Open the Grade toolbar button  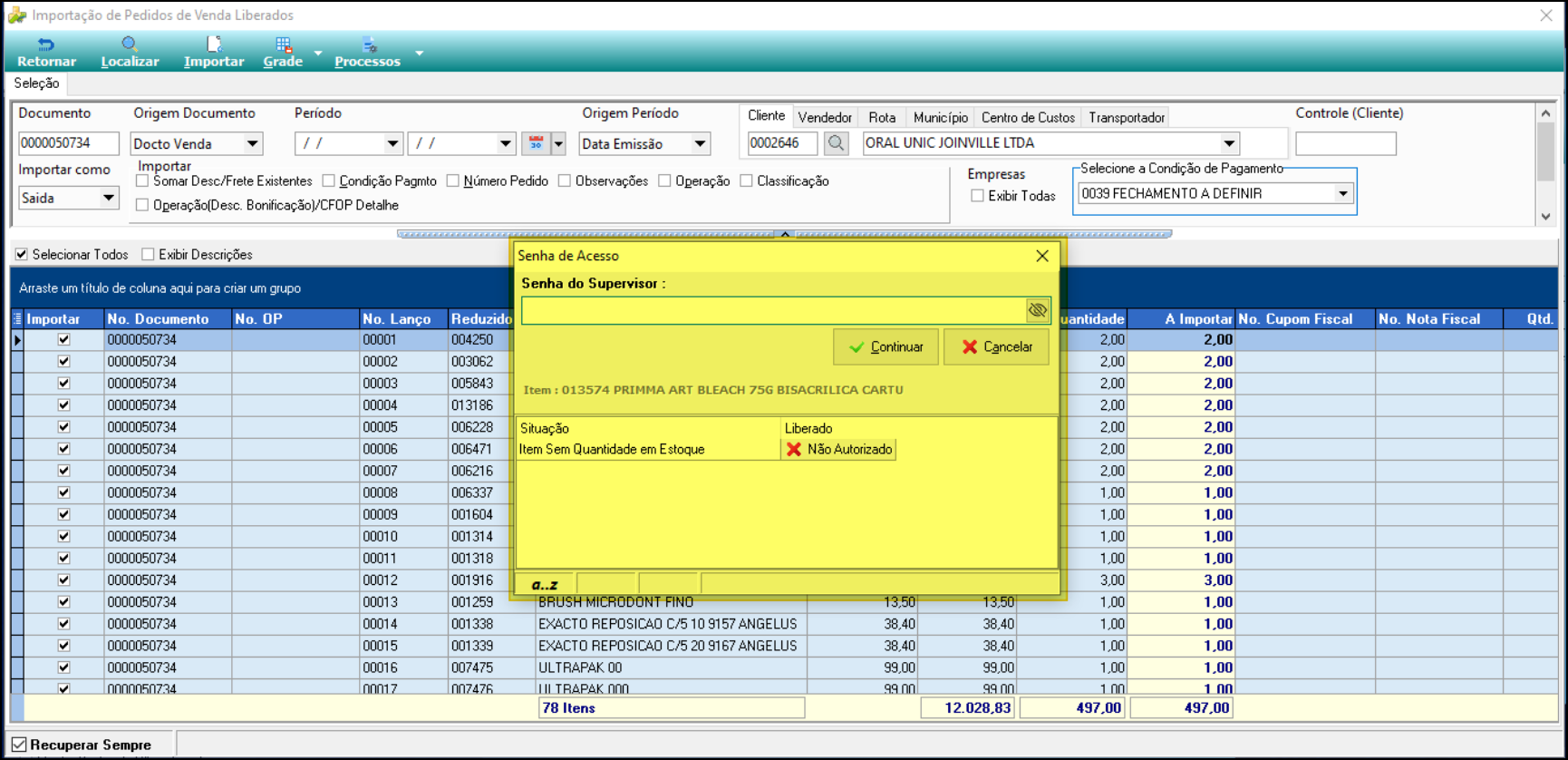tap(283, 53)
